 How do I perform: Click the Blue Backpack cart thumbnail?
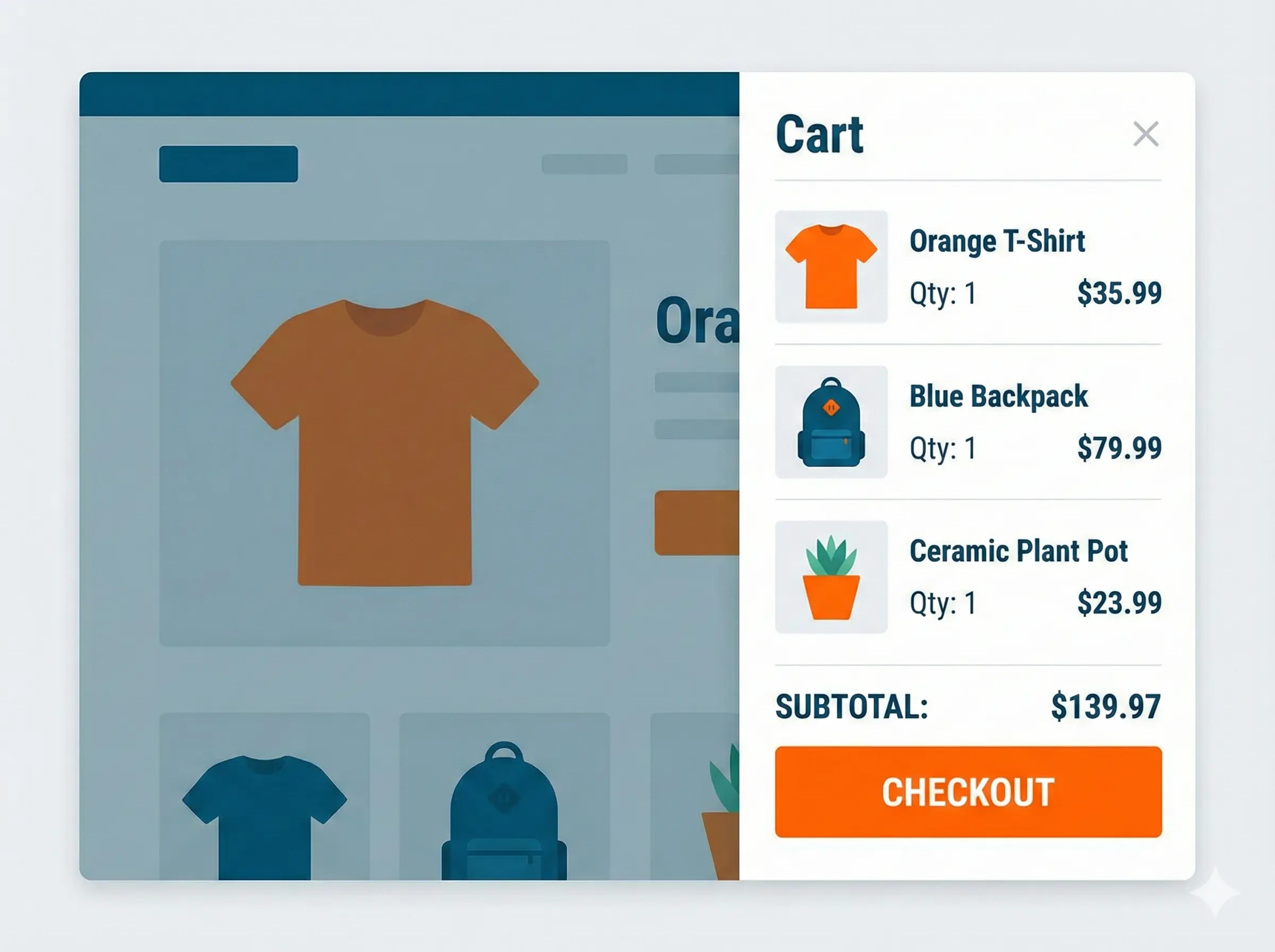coord(831,422)
